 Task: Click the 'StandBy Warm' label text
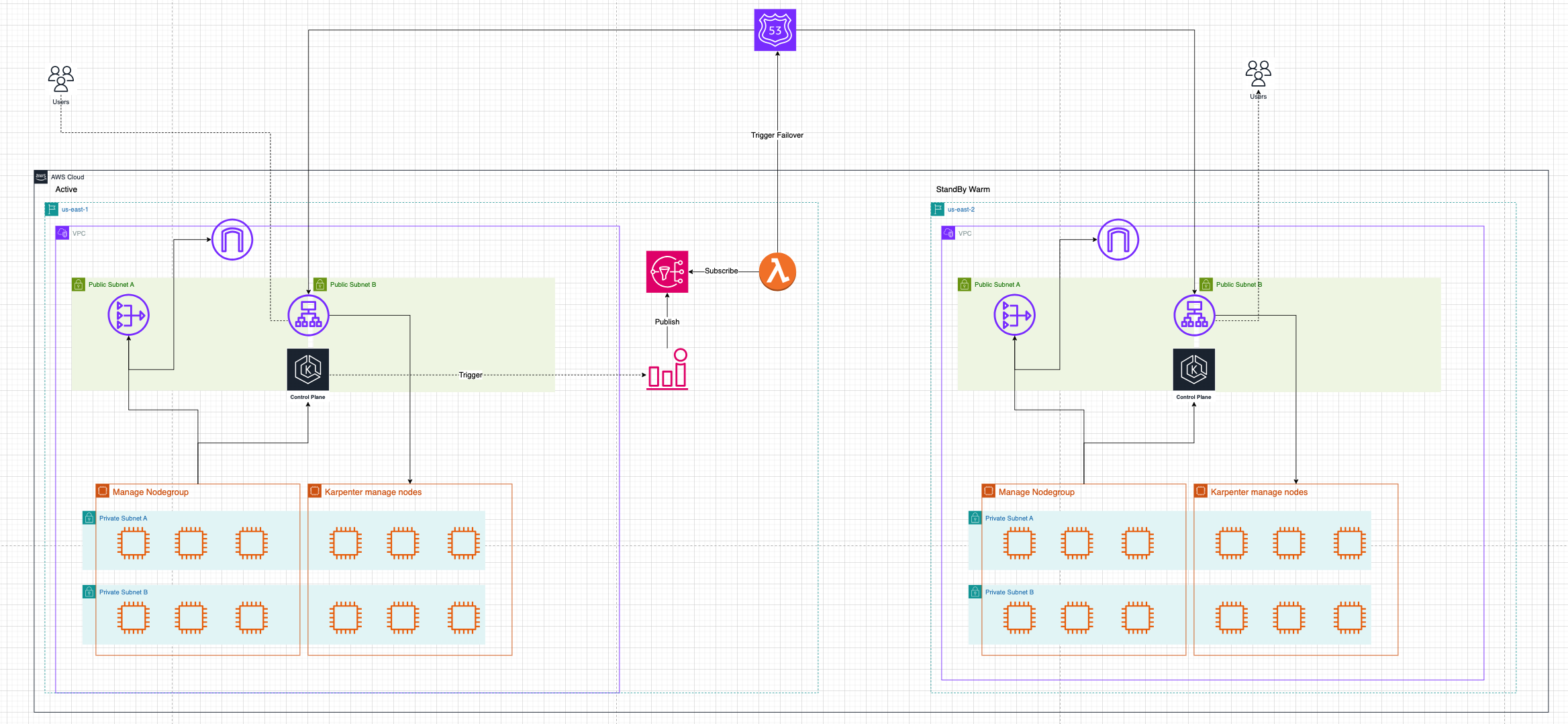click(x=963, y=189)
